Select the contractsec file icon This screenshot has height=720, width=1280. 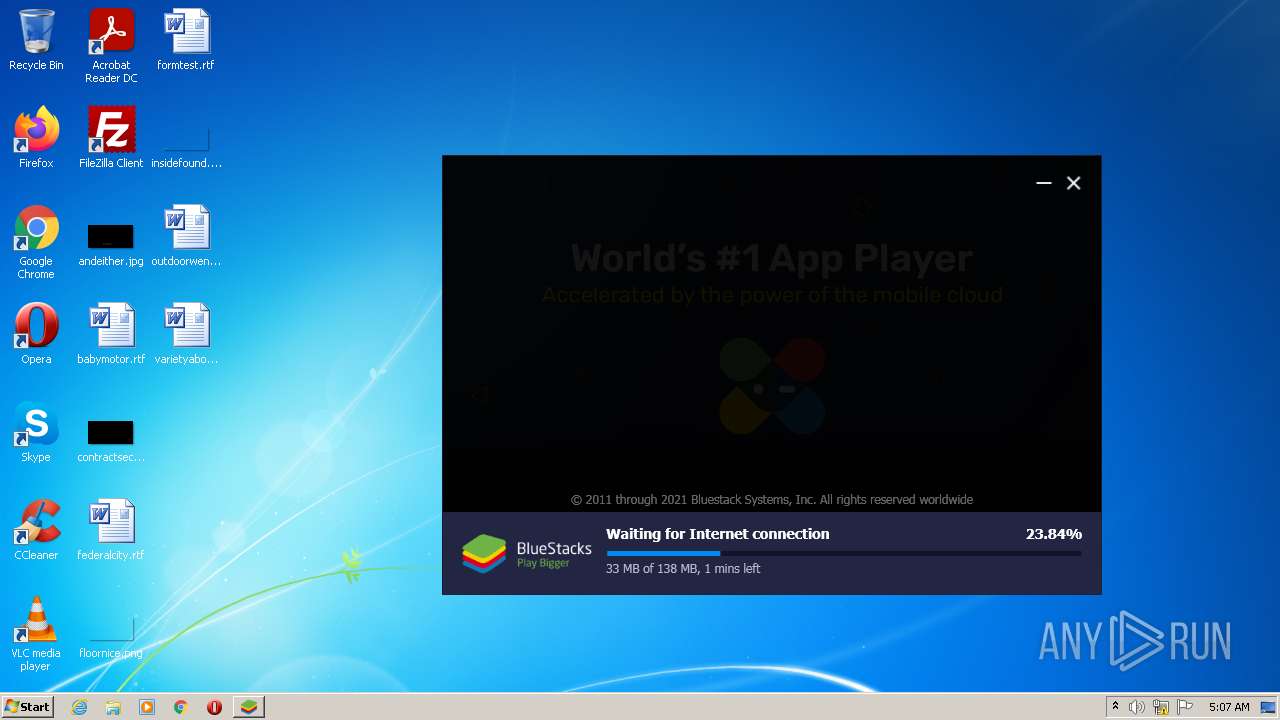[x=111, y=441]
